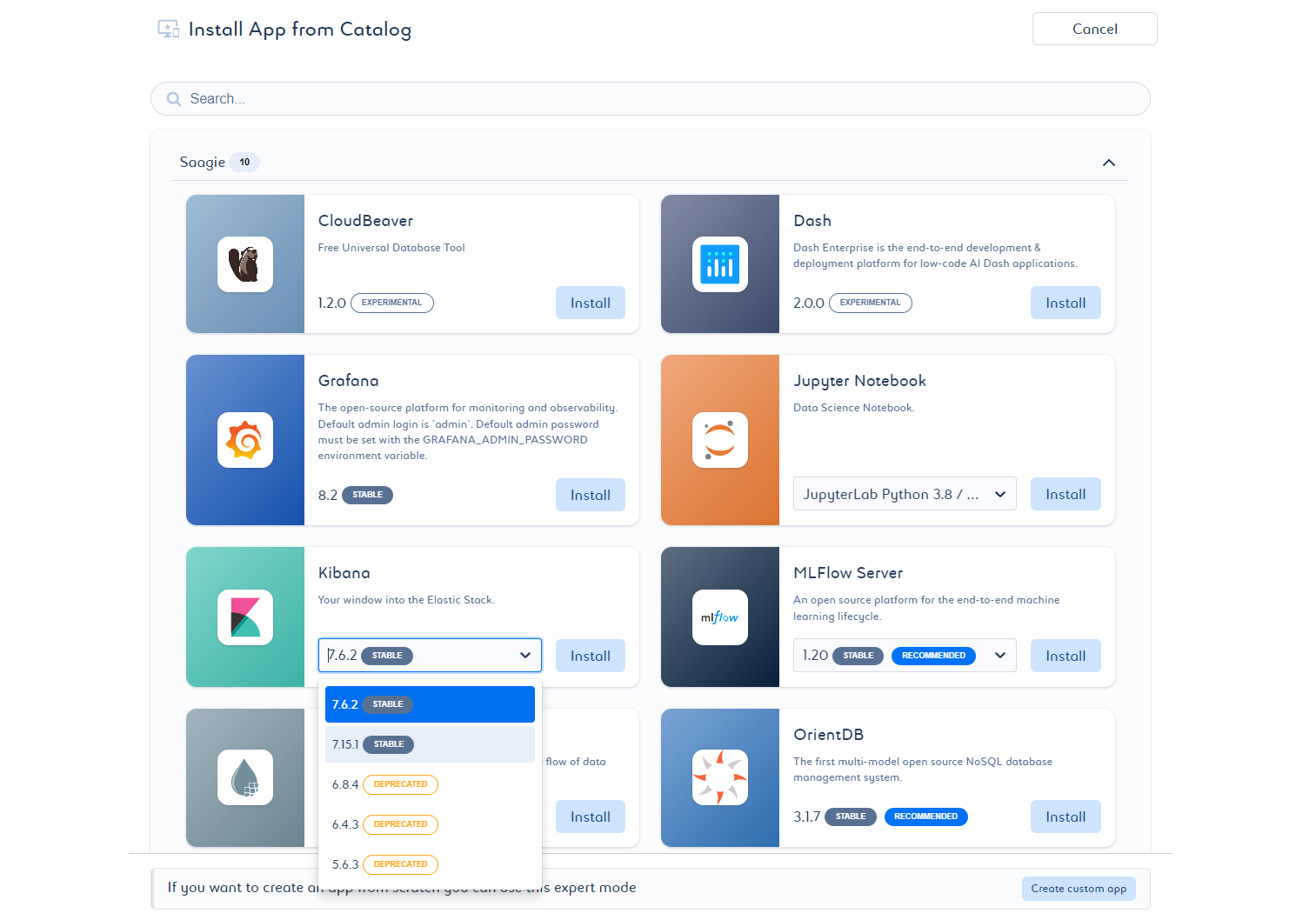Click the Install App from Catalog header icon
This screenshot has height=920, width=1316.
click(168, 29)
